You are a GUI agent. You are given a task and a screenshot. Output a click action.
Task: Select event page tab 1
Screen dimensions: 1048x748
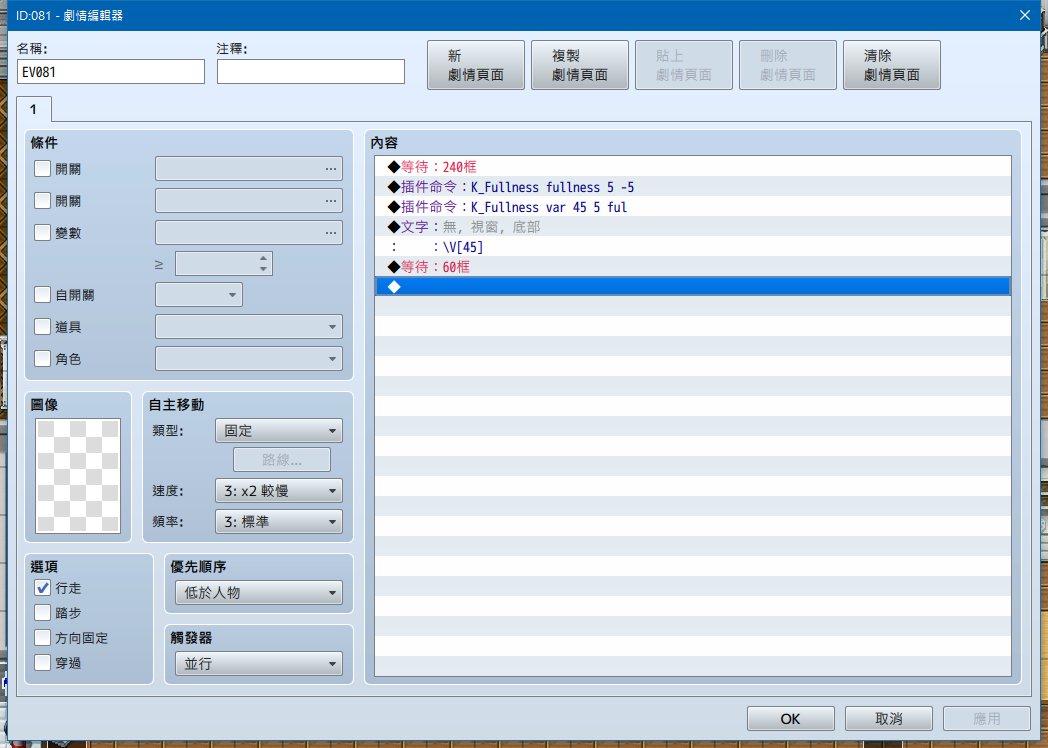pos(33,110)
